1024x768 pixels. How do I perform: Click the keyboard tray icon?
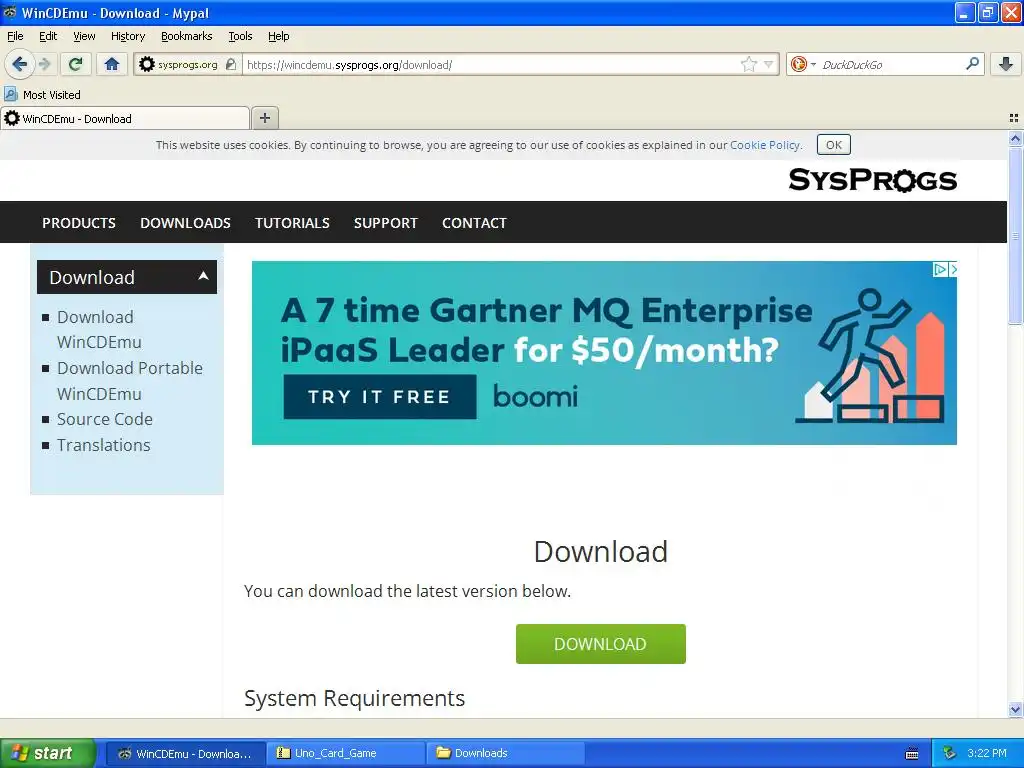point(912,754)
